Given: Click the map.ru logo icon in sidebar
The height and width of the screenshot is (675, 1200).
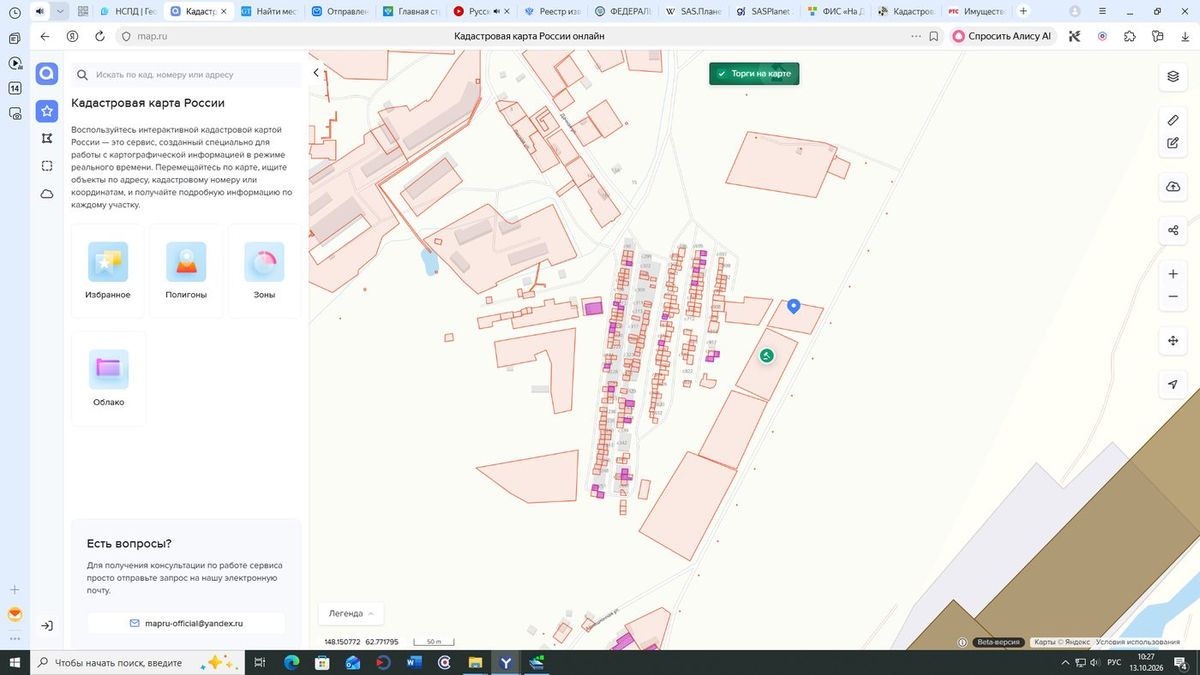Looking at the screenshot, I should tap(47, 75).
